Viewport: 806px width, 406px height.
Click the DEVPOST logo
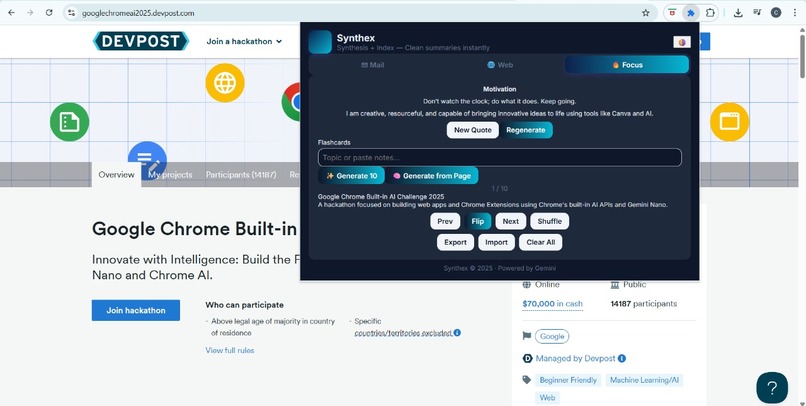click(141, 41)
